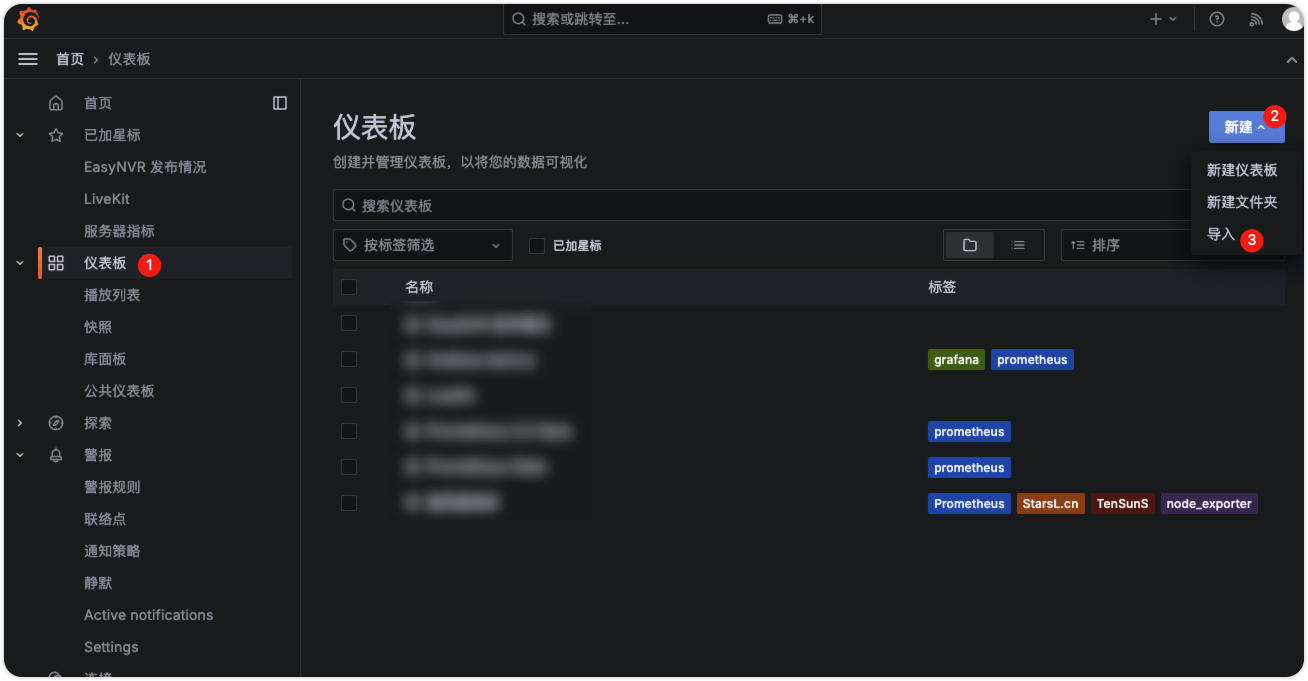The height and width of the screenshot is (681, 1308).
Task: Check the select-all checkbox in header
Action: pos(349,287)
